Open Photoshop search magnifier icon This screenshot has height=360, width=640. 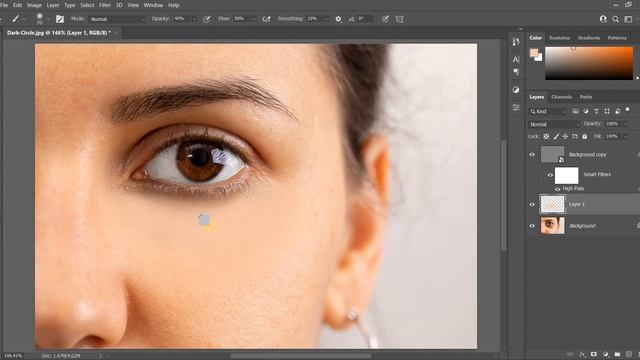[616, 19]
